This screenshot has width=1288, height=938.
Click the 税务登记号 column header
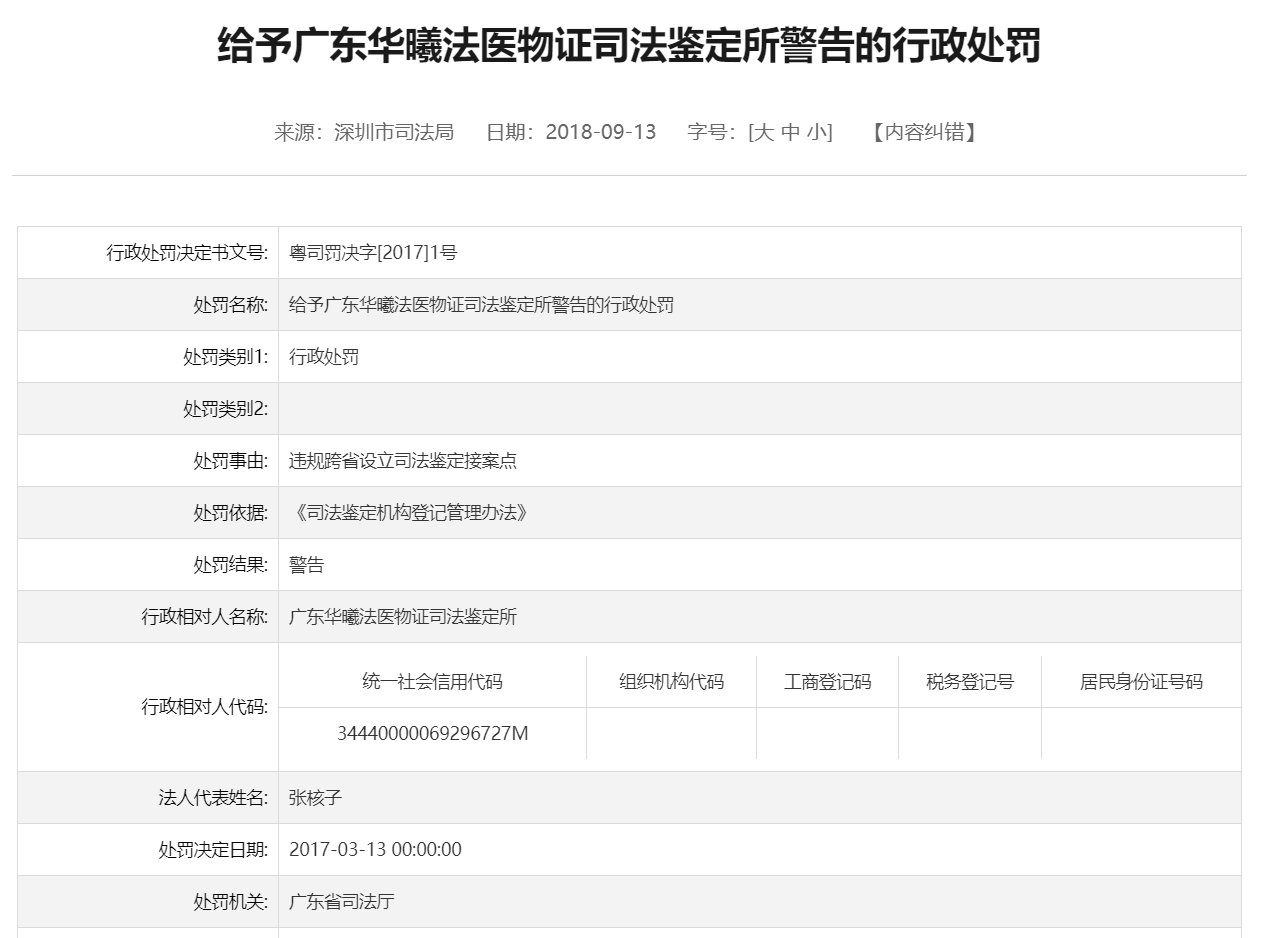click(970, 682)
